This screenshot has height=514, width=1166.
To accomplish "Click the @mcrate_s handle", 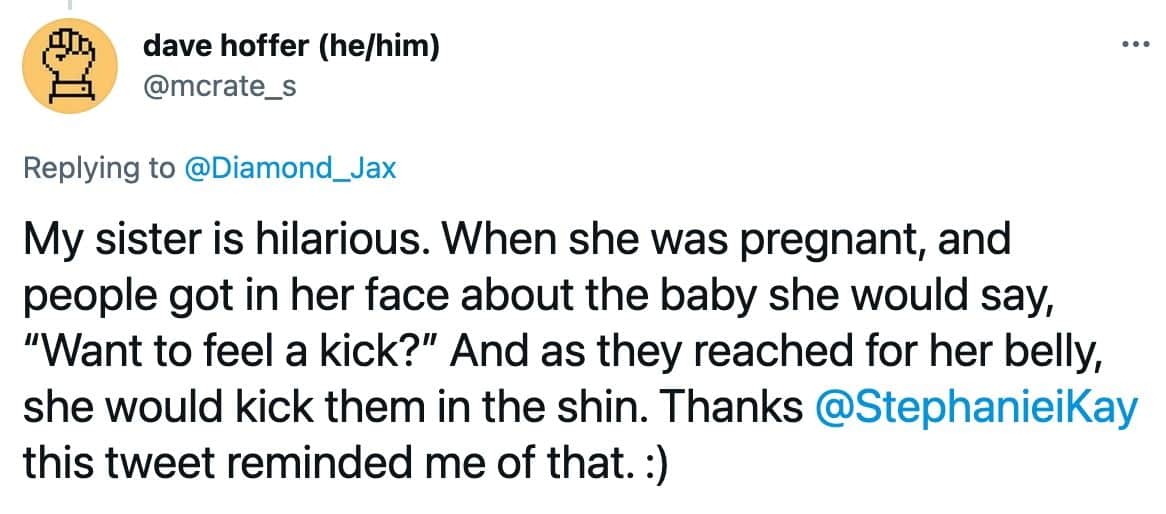I will click(219, 88).
